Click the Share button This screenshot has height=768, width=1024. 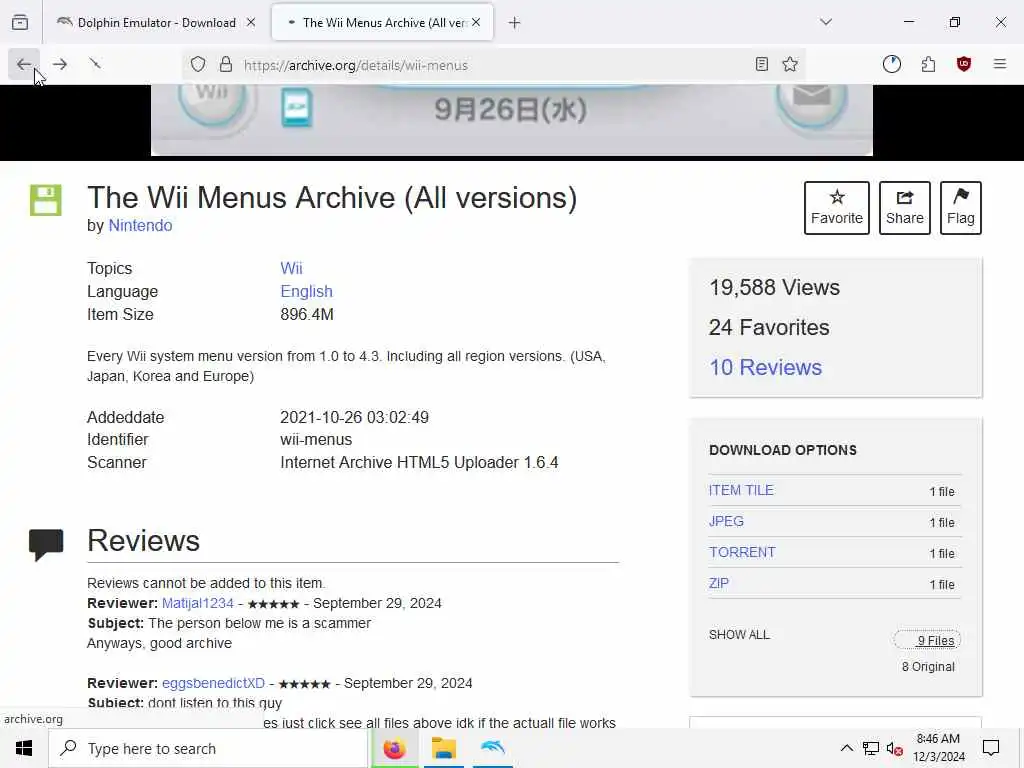pyautogui.click(x=904, y=208)
